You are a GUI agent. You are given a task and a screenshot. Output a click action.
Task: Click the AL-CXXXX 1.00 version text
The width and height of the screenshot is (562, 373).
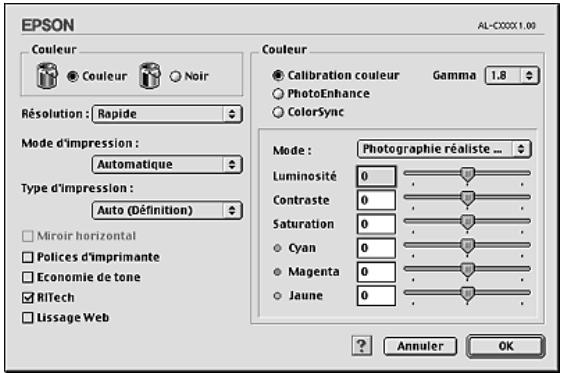(x=506, y=26)
